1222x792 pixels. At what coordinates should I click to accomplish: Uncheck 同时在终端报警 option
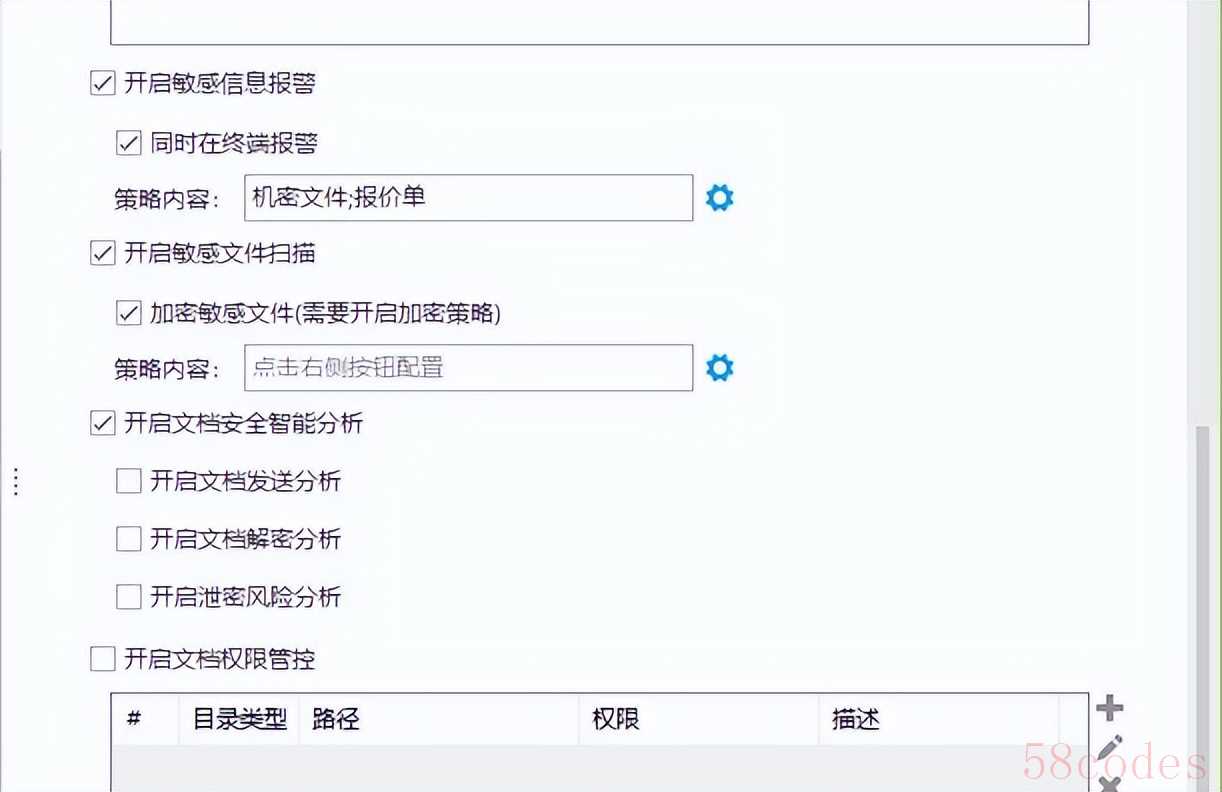(x=129, y=144)
